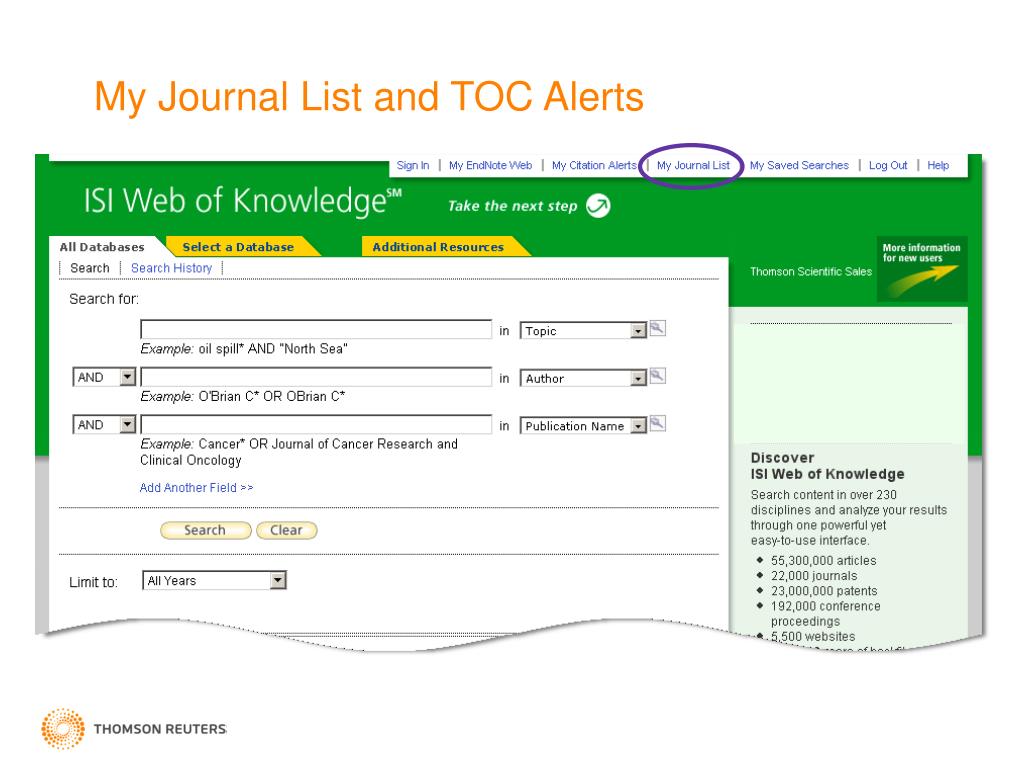The width and height of the screenshot is (1024, 768).
Task: Open My Citation Alerts
Action: pos(594,165)
